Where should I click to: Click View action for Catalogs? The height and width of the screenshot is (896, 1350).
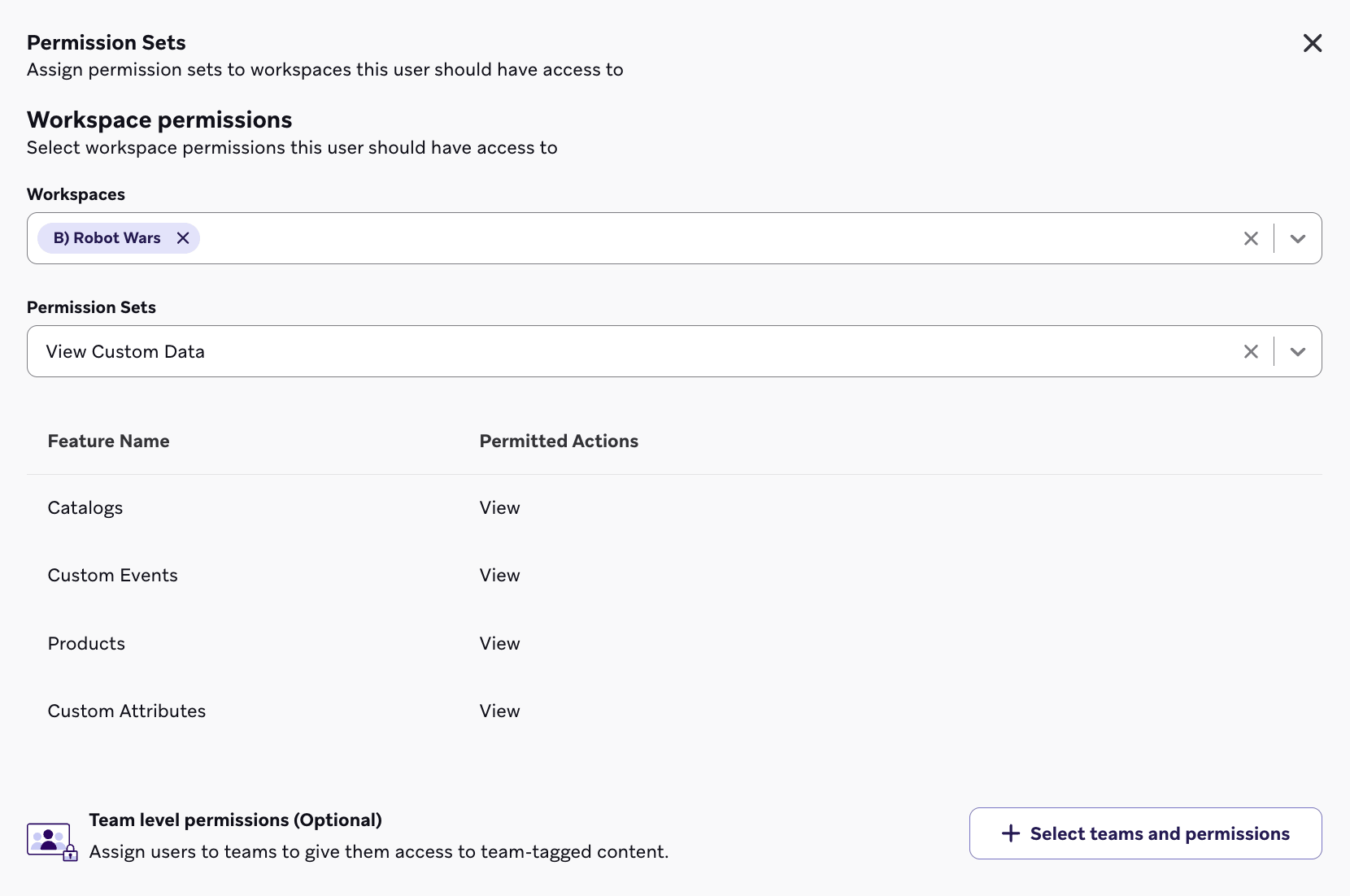pyautogui.click(x=499, y=508)
